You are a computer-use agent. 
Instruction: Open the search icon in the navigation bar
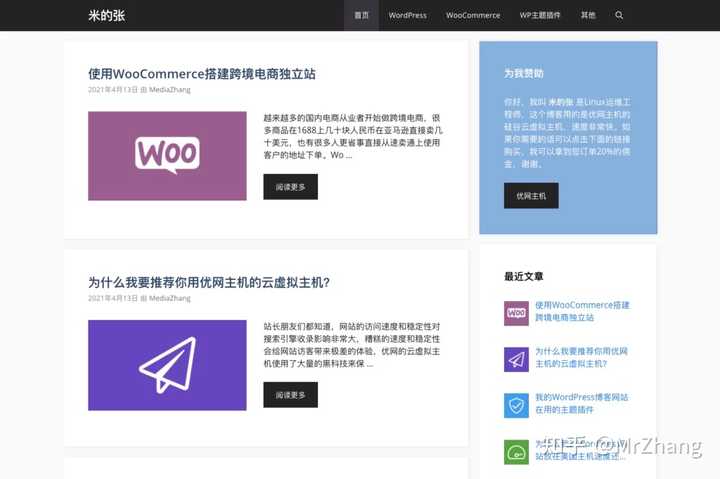point(619,15)
